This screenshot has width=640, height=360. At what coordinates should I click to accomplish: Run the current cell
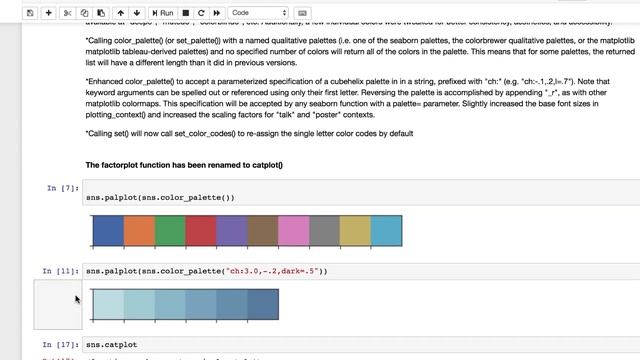[163, 13]
